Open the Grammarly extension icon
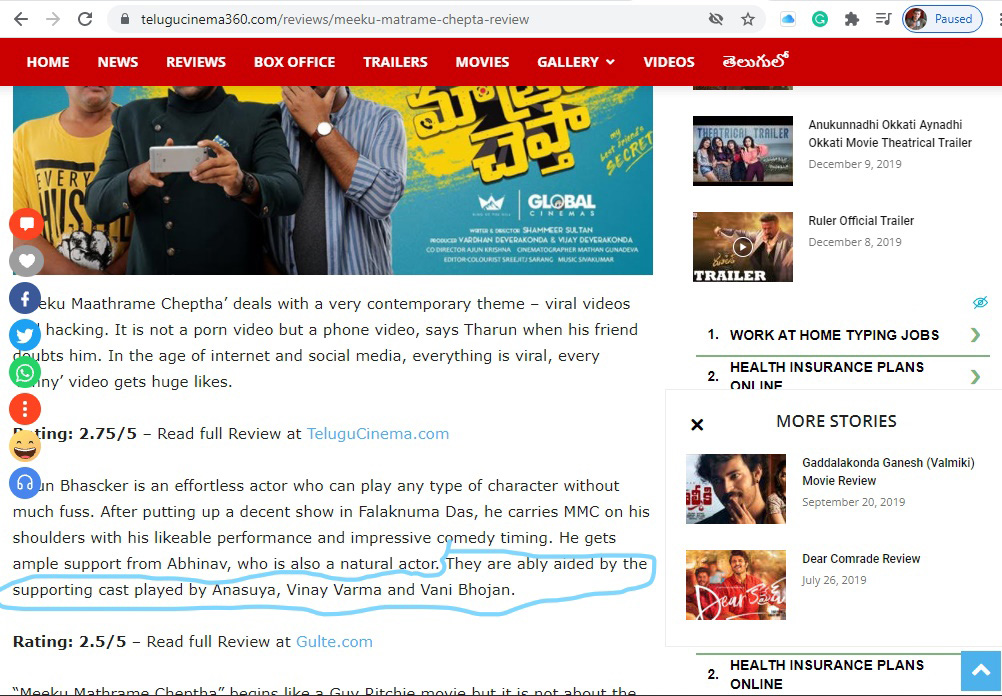This screenshot has width=1002, height=696. coord(820,19)
